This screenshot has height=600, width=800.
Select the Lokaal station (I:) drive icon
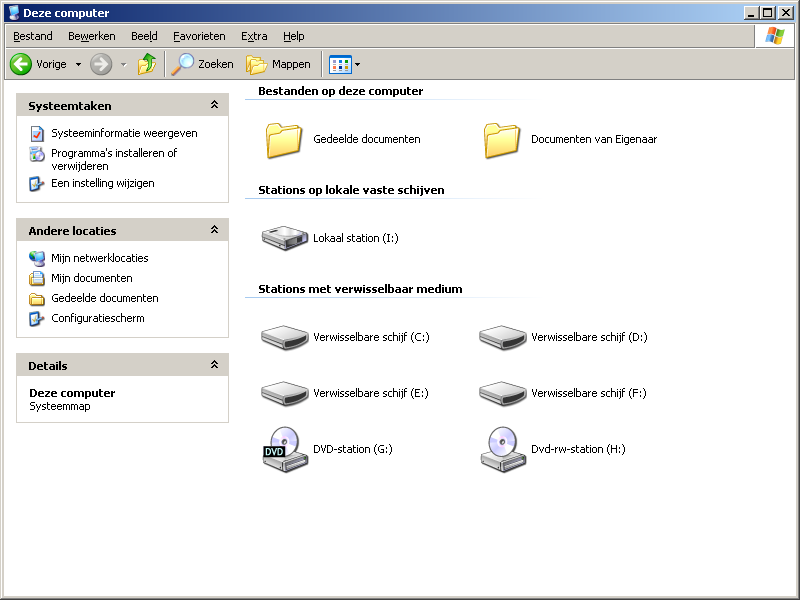[x=284, y=238]
